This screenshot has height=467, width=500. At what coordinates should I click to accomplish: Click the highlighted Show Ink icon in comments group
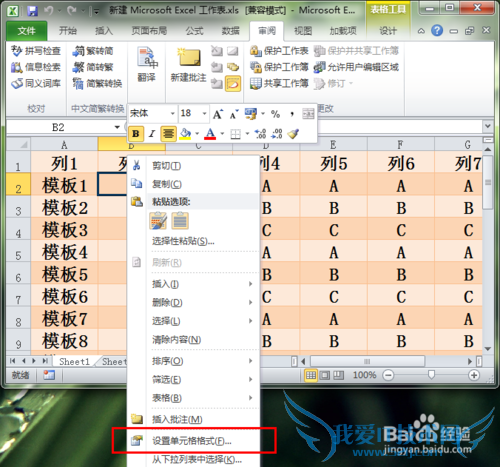(233, 83)
